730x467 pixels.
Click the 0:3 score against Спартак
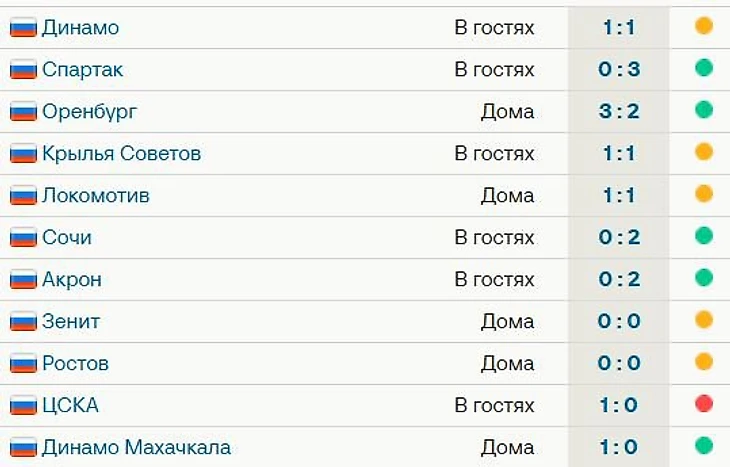coord(619,69)
